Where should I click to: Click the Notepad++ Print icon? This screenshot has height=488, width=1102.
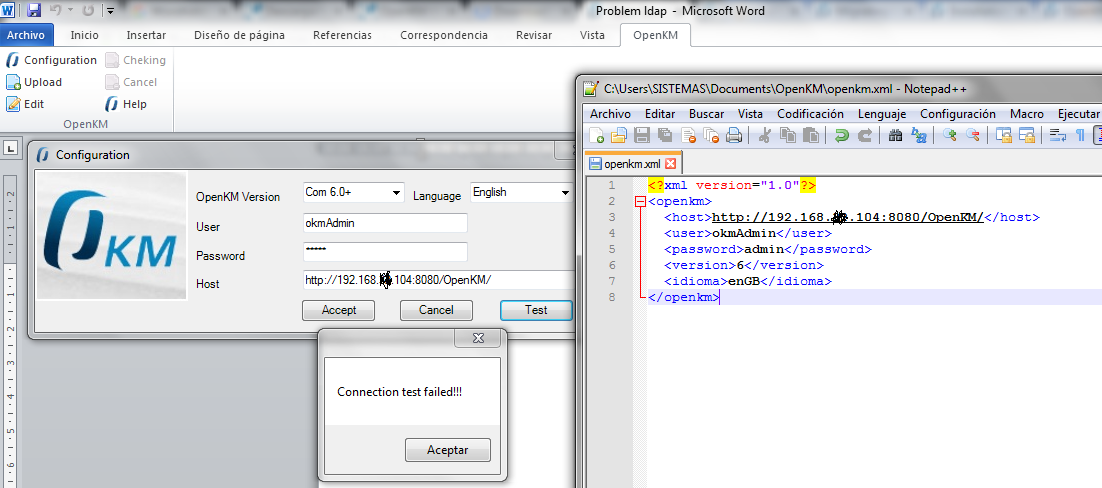point(734,136)
